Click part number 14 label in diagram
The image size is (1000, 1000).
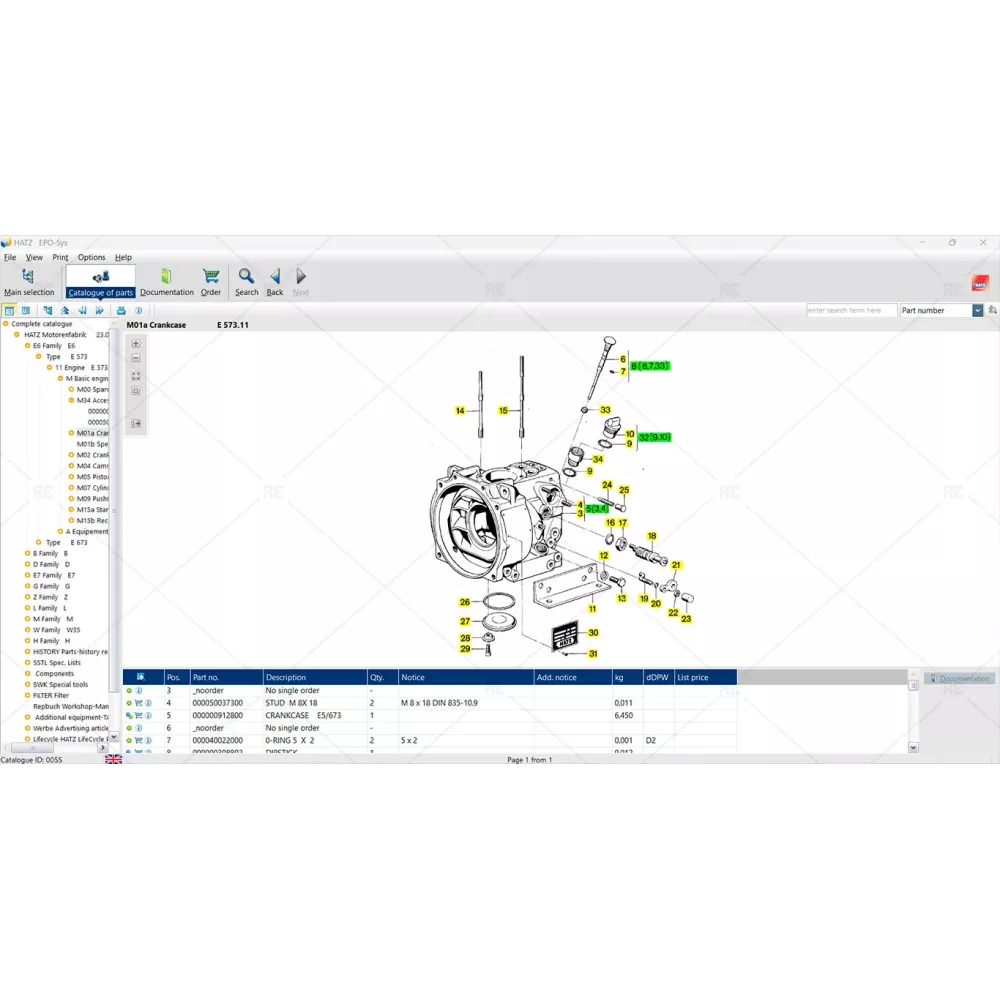click(460, 411)
